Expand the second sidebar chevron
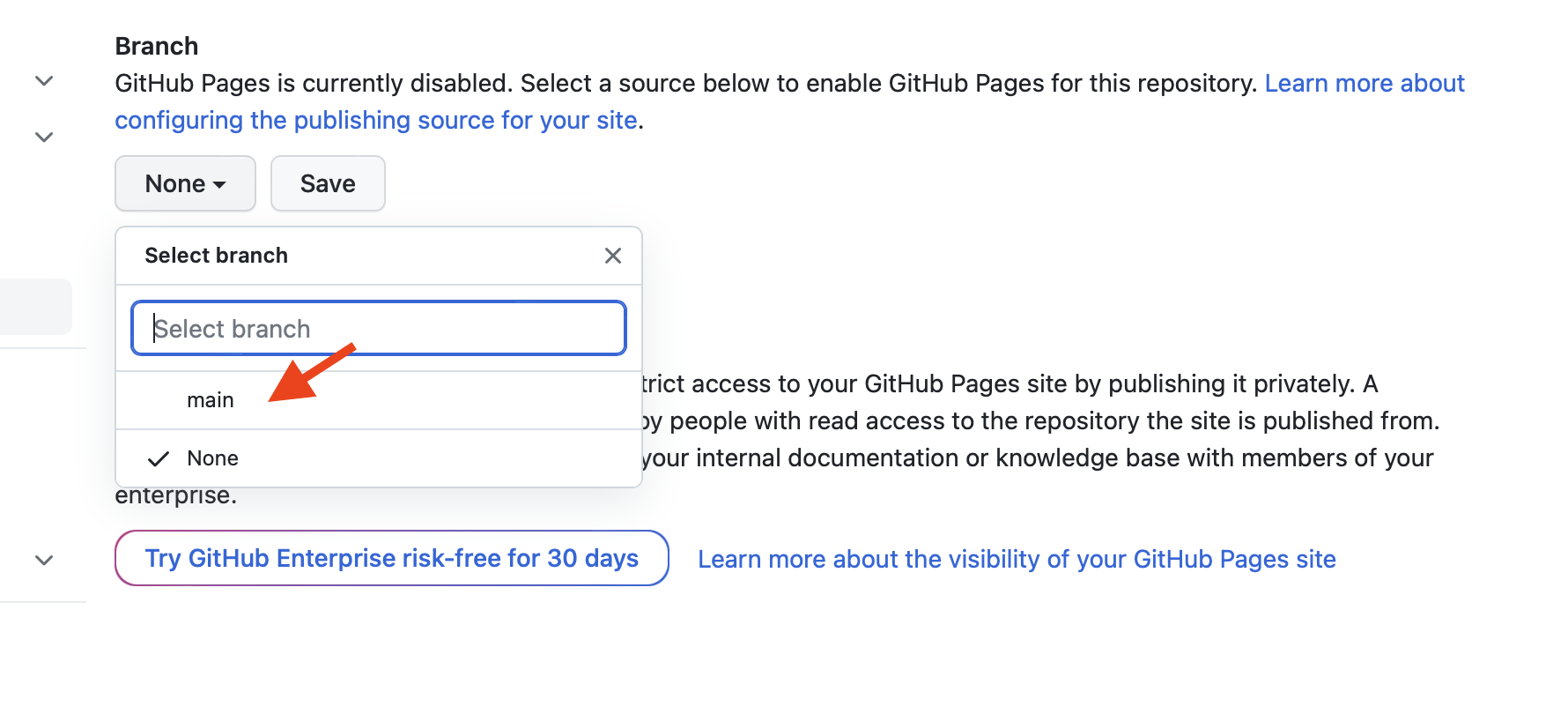 click(x=42, y=137)
